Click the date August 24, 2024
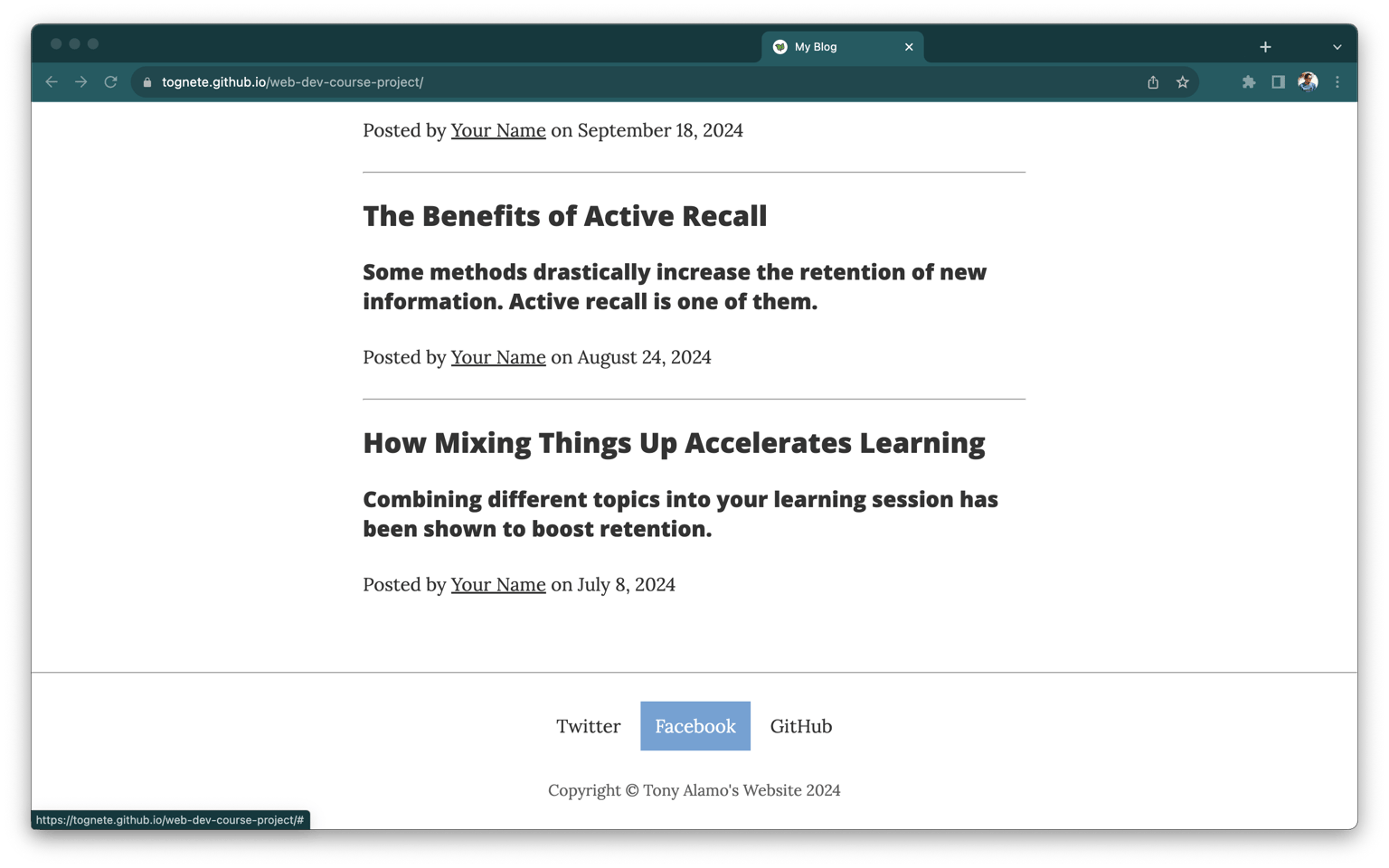Viewport: 1389px width, 868px height. 645,357
